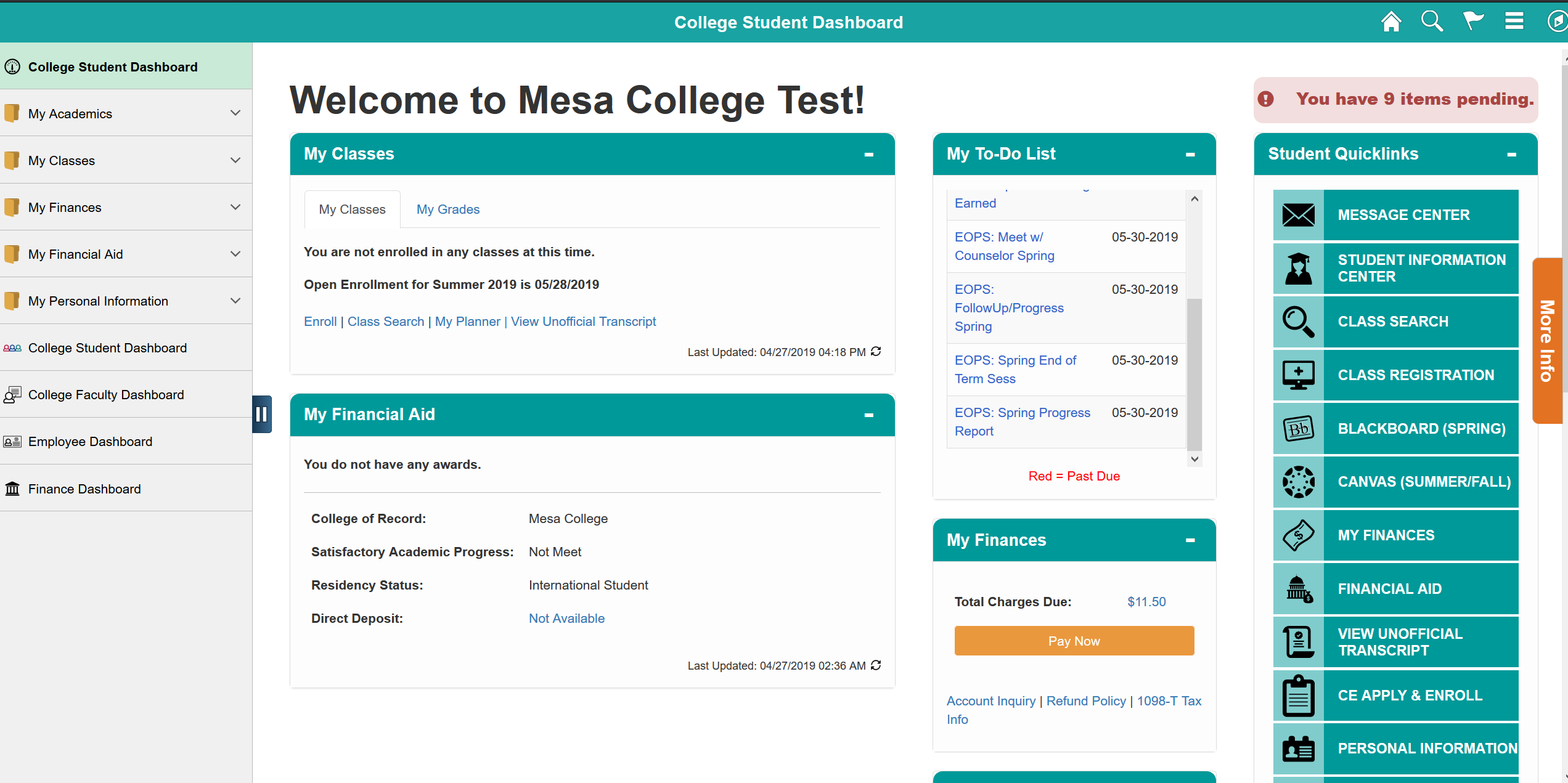Click the search icon in the top bar

click(x=1432, y=21)
